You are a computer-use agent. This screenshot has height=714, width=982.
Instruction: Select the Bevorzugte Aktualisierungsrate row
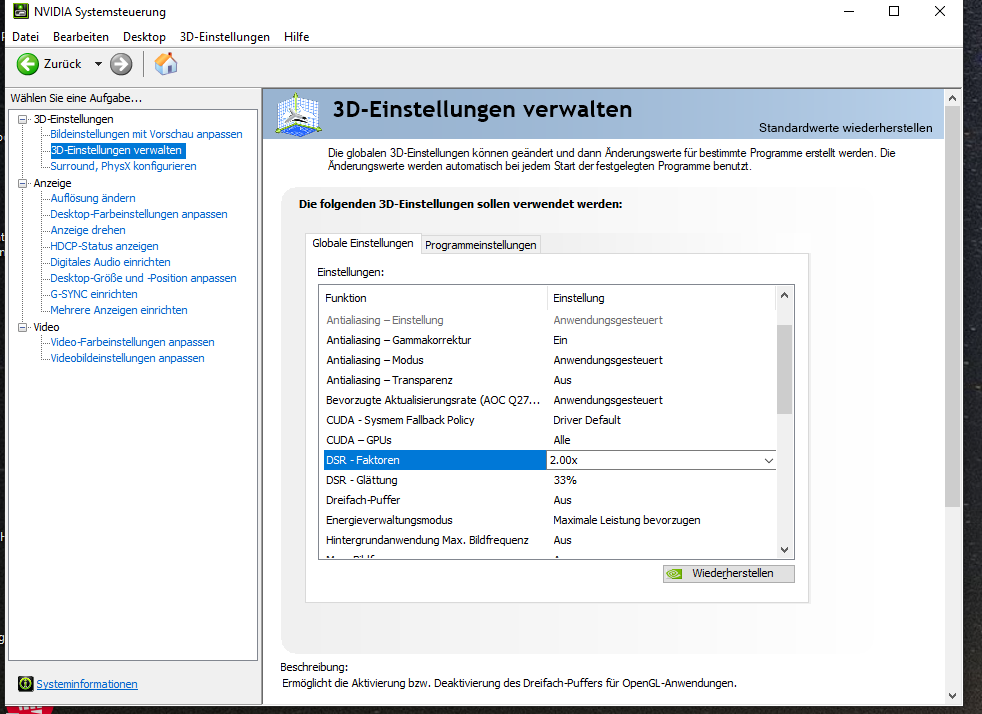point(549,400)
